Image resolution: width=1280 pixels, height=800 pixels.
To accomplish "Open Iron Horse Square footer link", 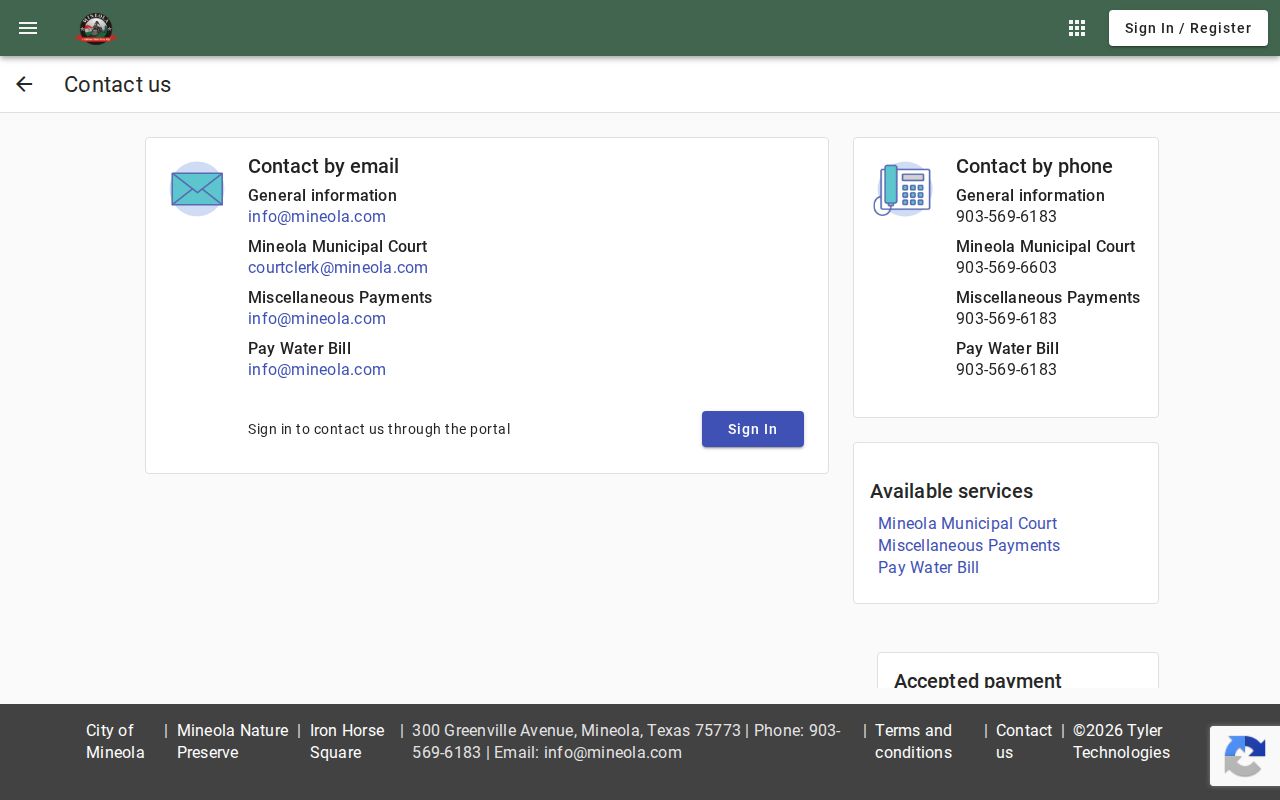I will pos(347,741).
